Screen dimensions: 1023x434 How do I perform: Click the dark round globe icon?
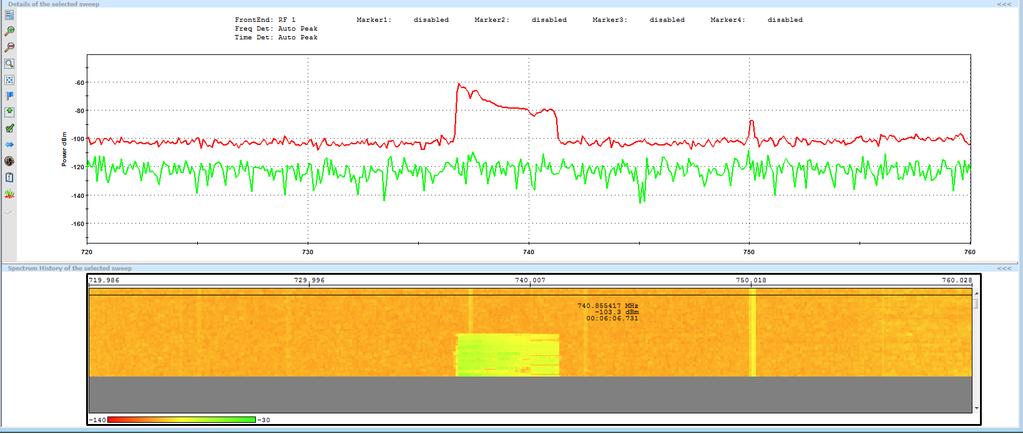point(9,161)
